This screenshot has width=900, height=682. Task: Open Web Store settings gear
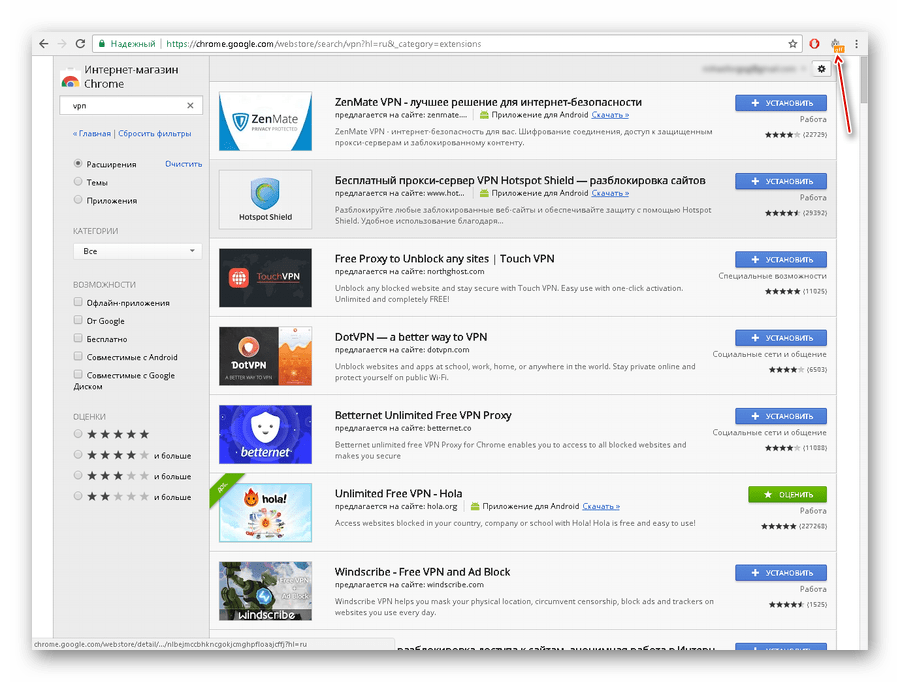822,68
